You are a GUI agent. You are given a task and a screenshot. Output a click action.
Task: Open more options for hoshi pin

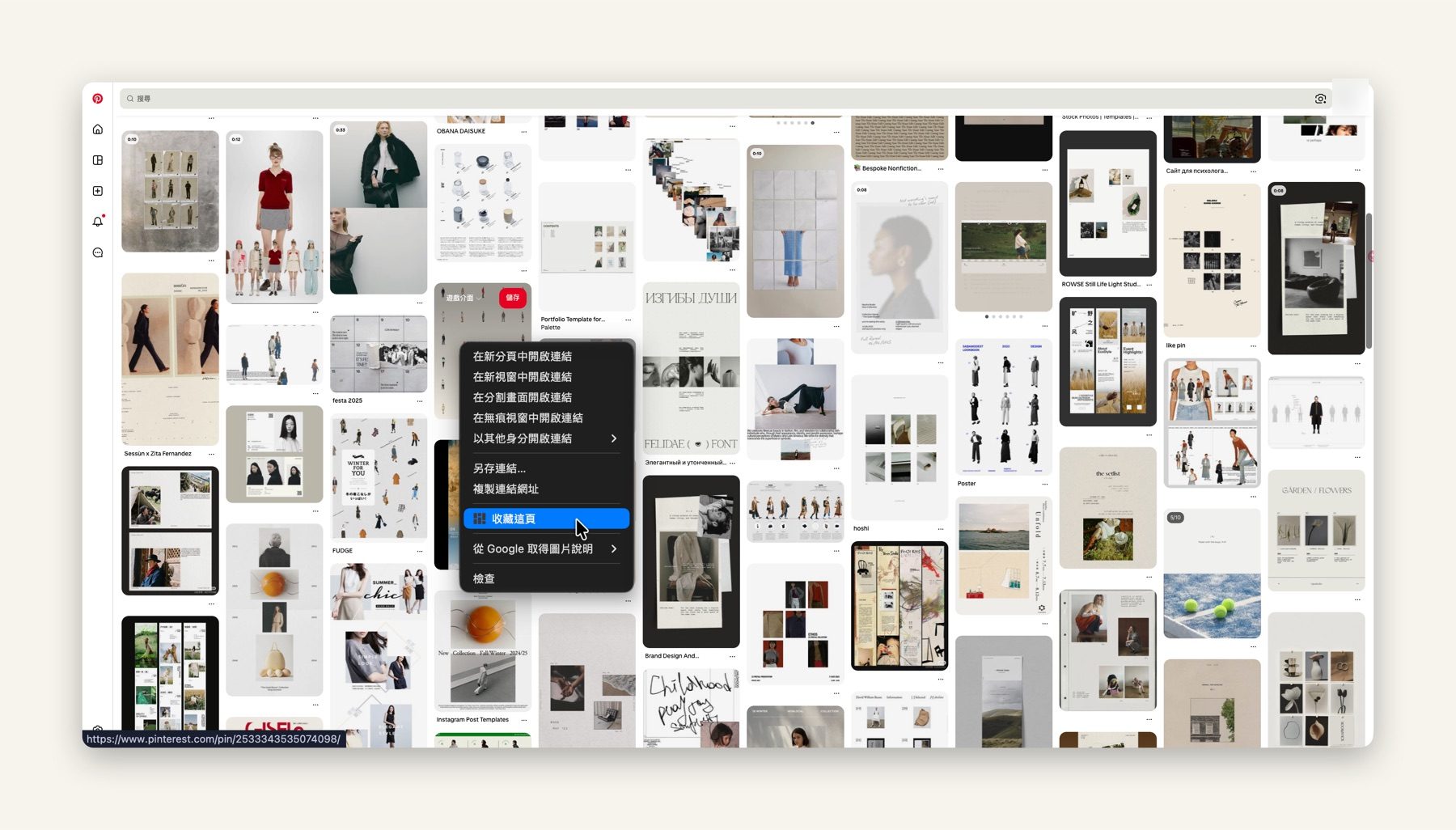(941, 528)
